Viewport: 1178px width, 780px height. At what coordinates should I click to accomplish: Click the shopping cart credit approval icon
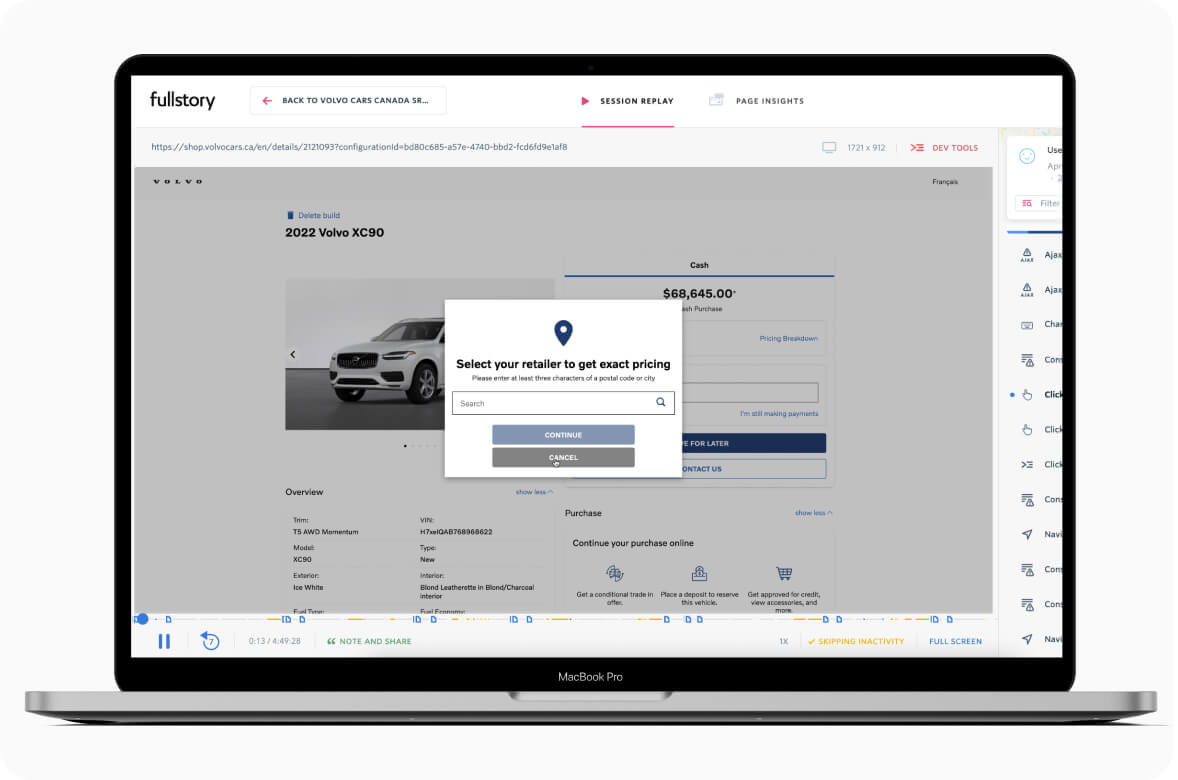(x=784, y=573)
